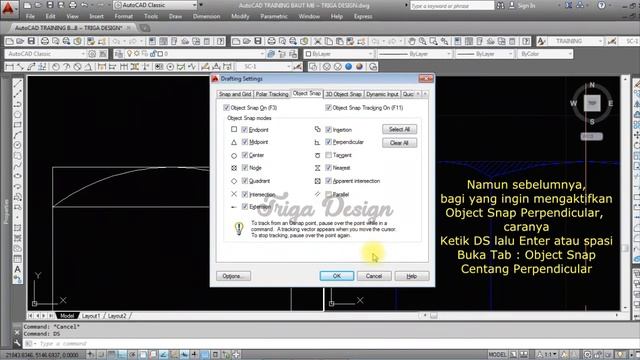Click the Radius dimension icon
The height and width of the screenshot is (360, 640).
coord(56,67)
